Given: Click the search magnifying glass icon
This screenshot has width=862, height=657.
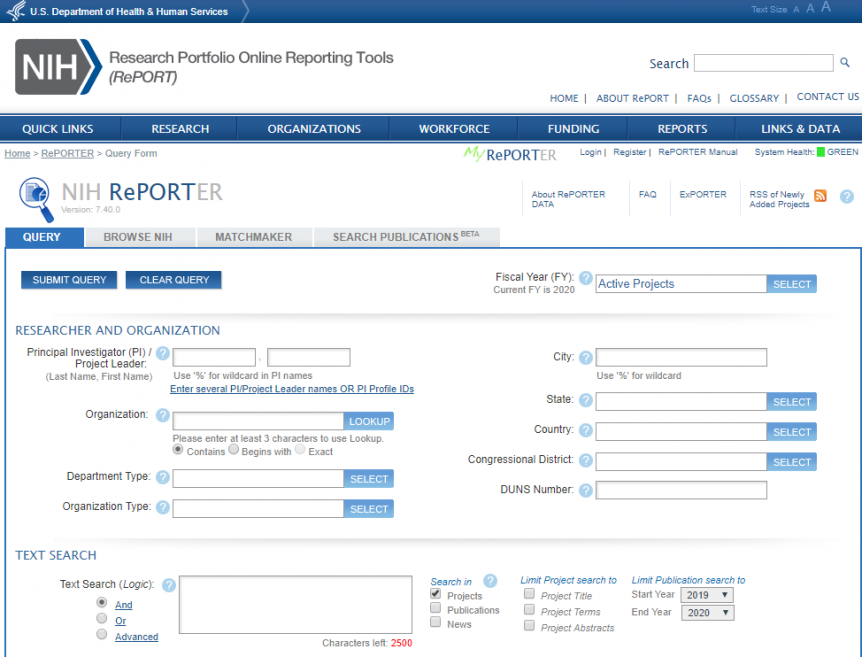Looking at the screenshot, I should (845, 62).
